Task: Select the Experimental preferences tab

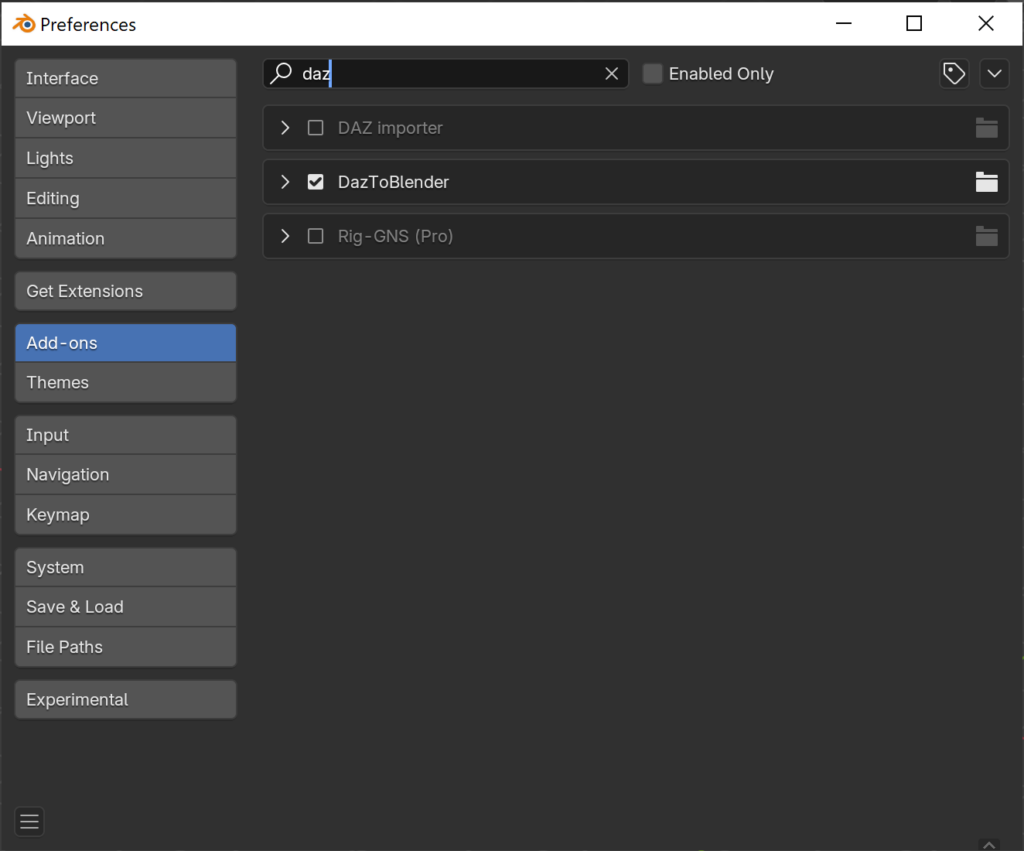Action: pos(125,699)
